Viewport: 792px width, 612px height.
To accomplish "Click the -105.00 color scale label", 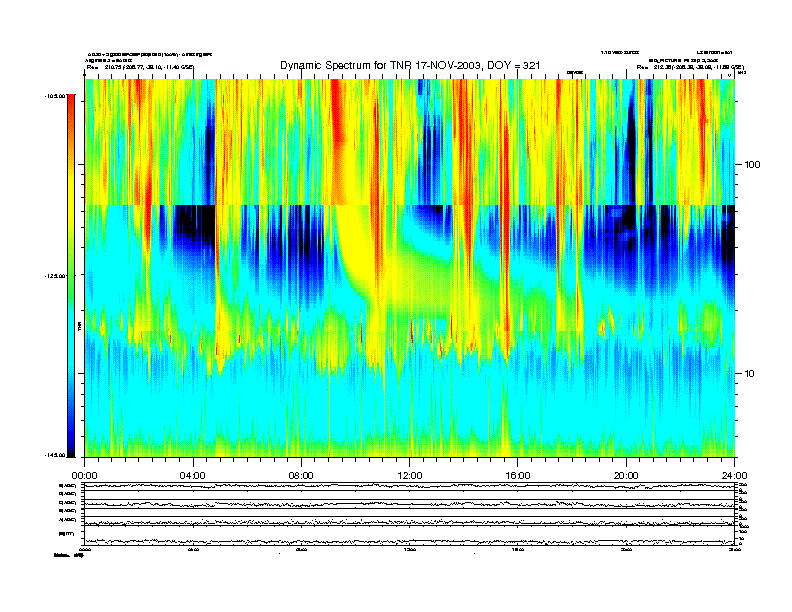I will pyautogui.click(x=55, y=95).
